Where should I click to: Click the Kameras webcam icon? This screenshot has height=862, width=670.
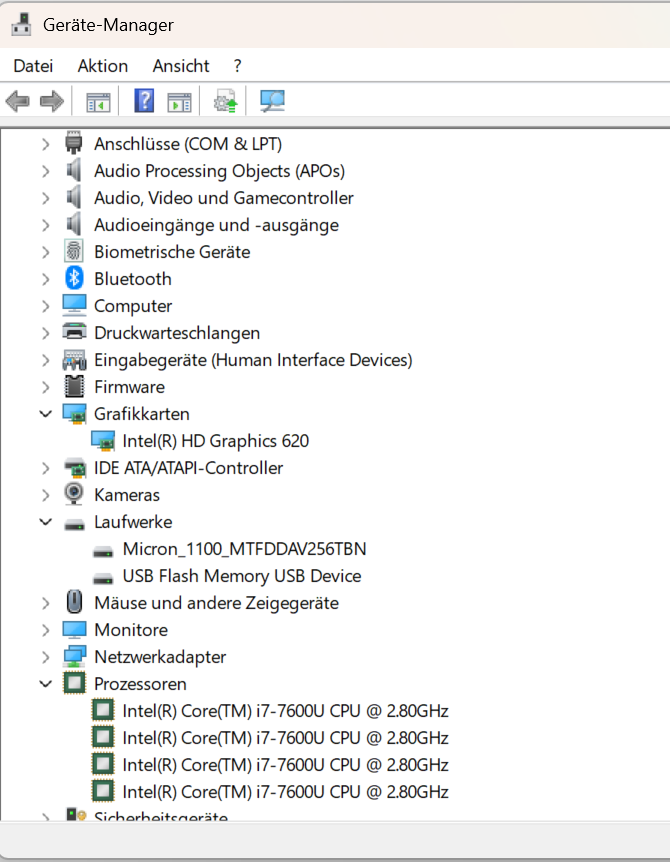pos(74,494)
